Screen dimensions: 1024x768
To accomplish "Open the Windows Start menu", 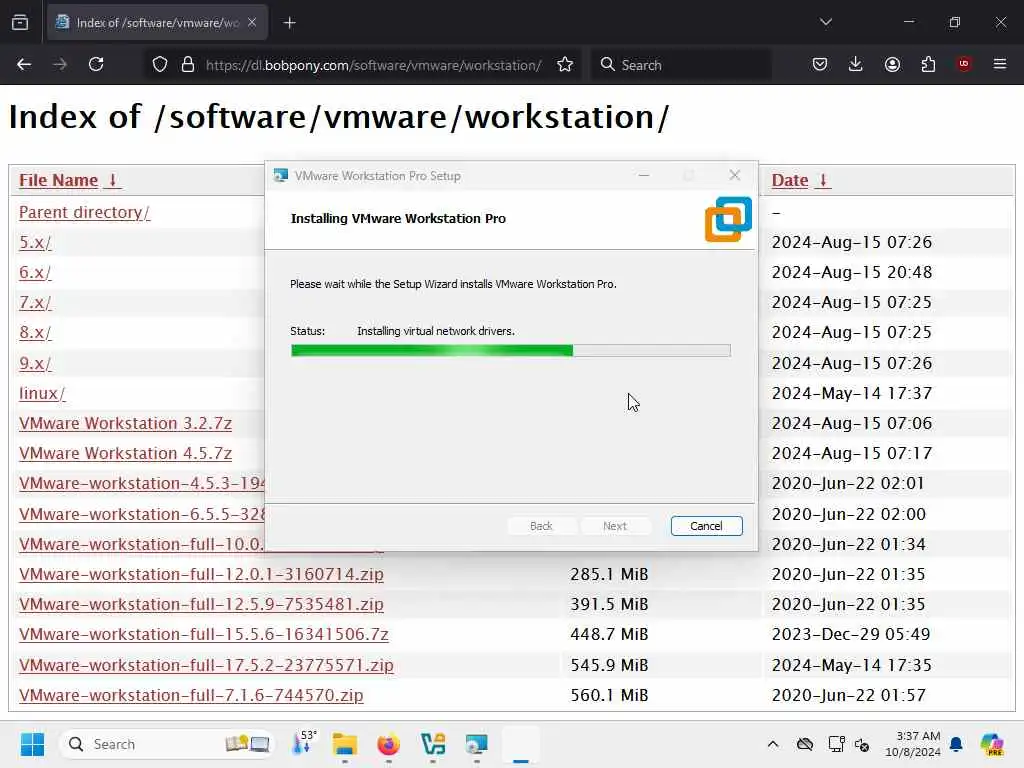I will (32, 744).
